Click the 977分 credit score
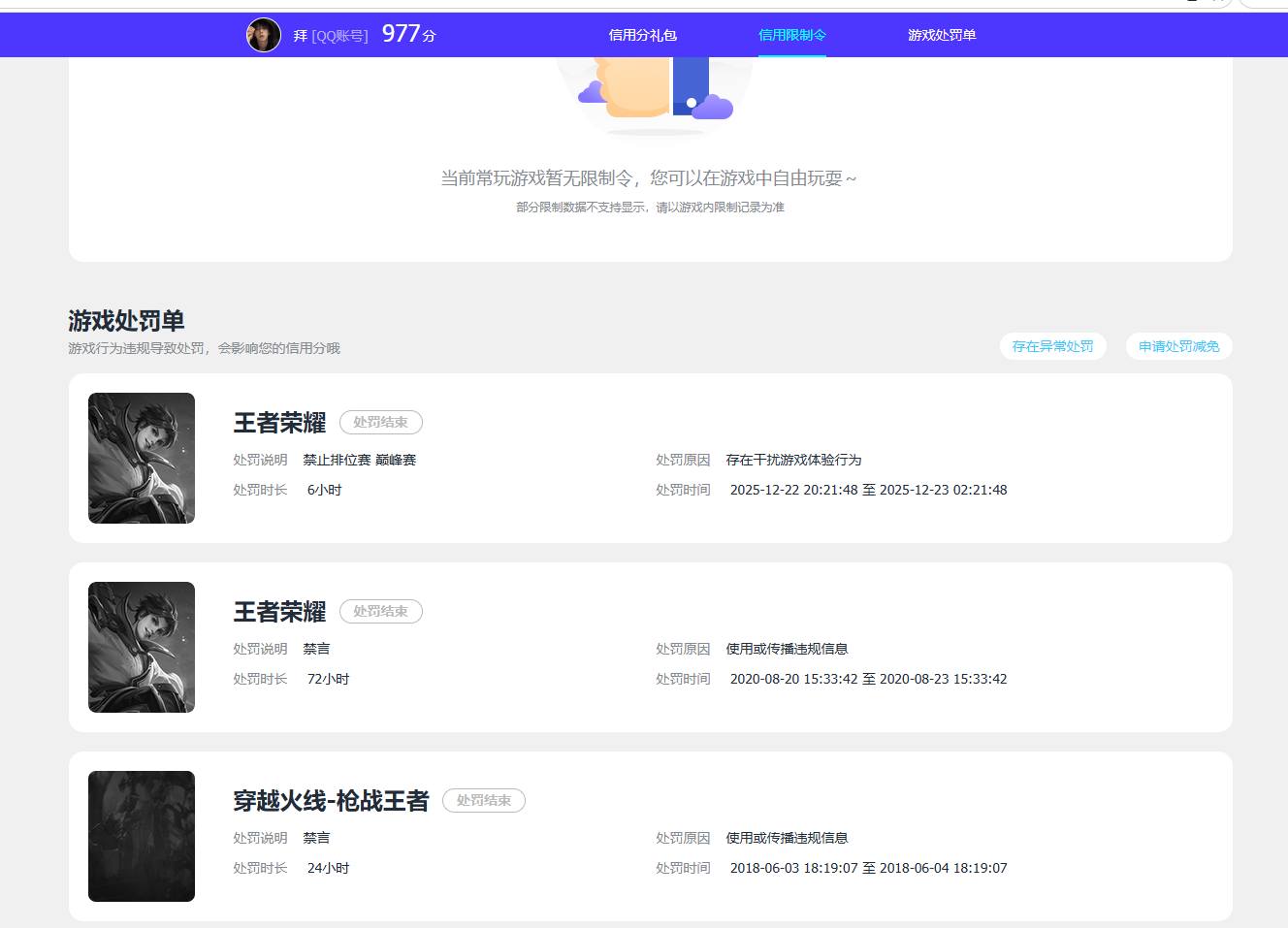 [408, 34]
